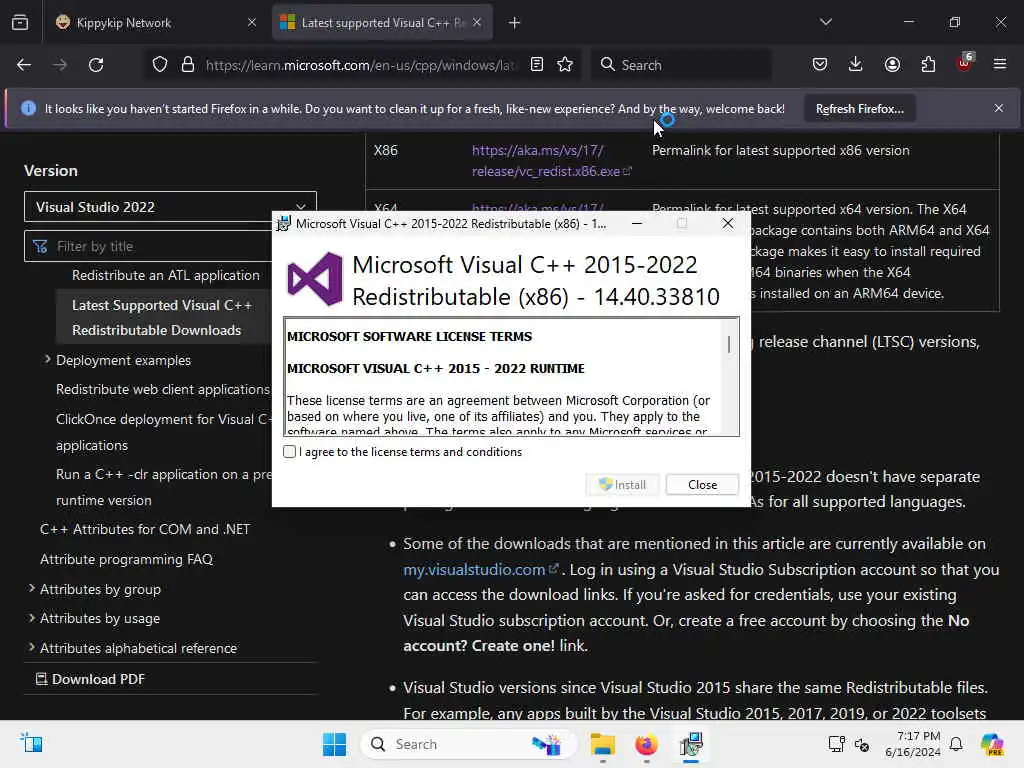
Task: Open notifications bell icon
Action: coord(956,744)
